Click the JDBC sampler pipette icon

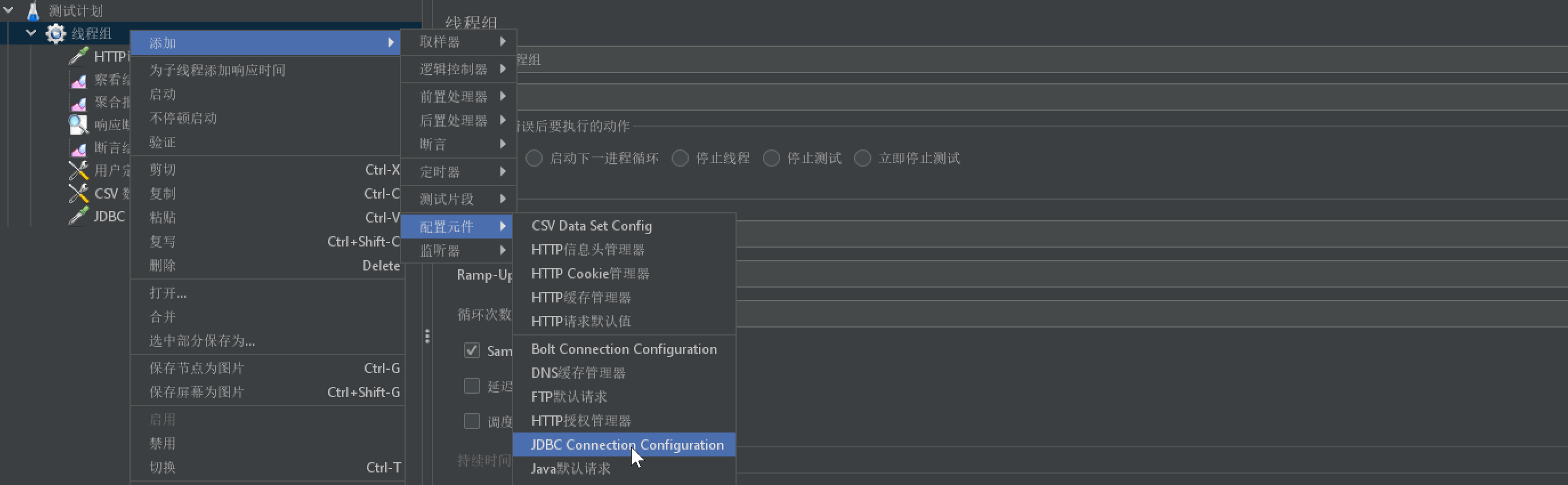[78, 216]
